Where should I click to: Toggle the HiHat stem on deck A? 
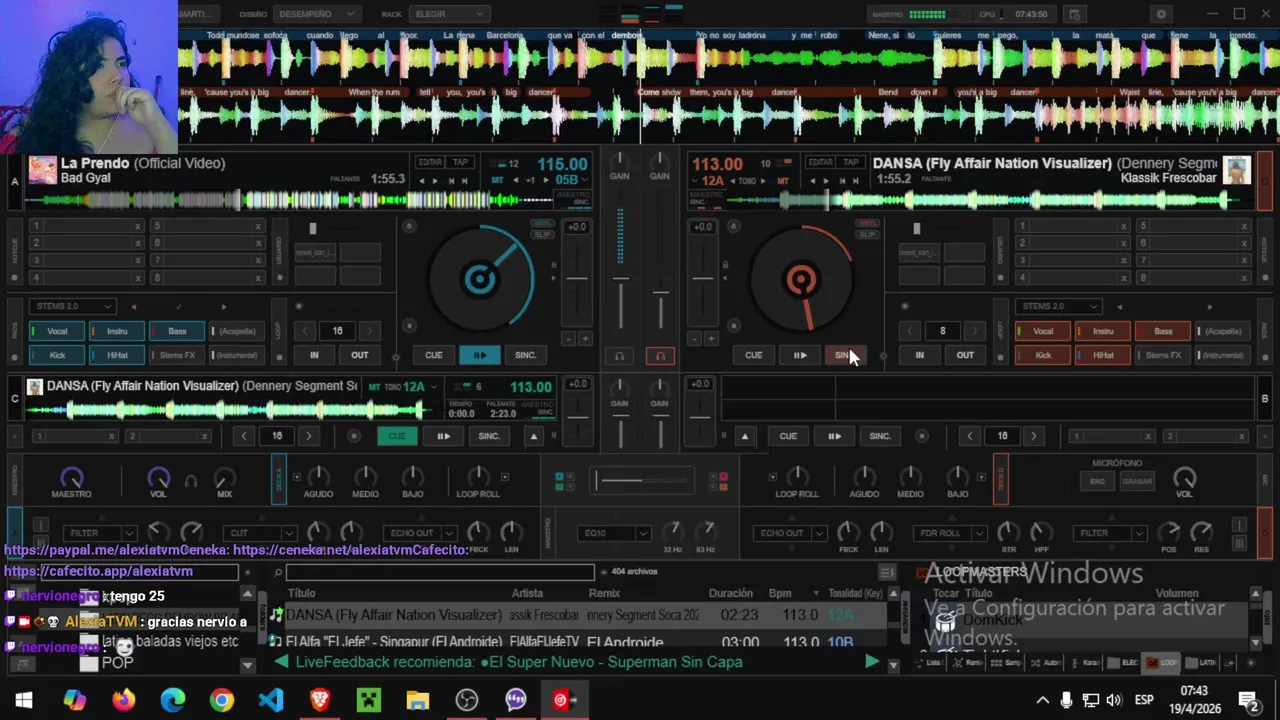point(116,355)
